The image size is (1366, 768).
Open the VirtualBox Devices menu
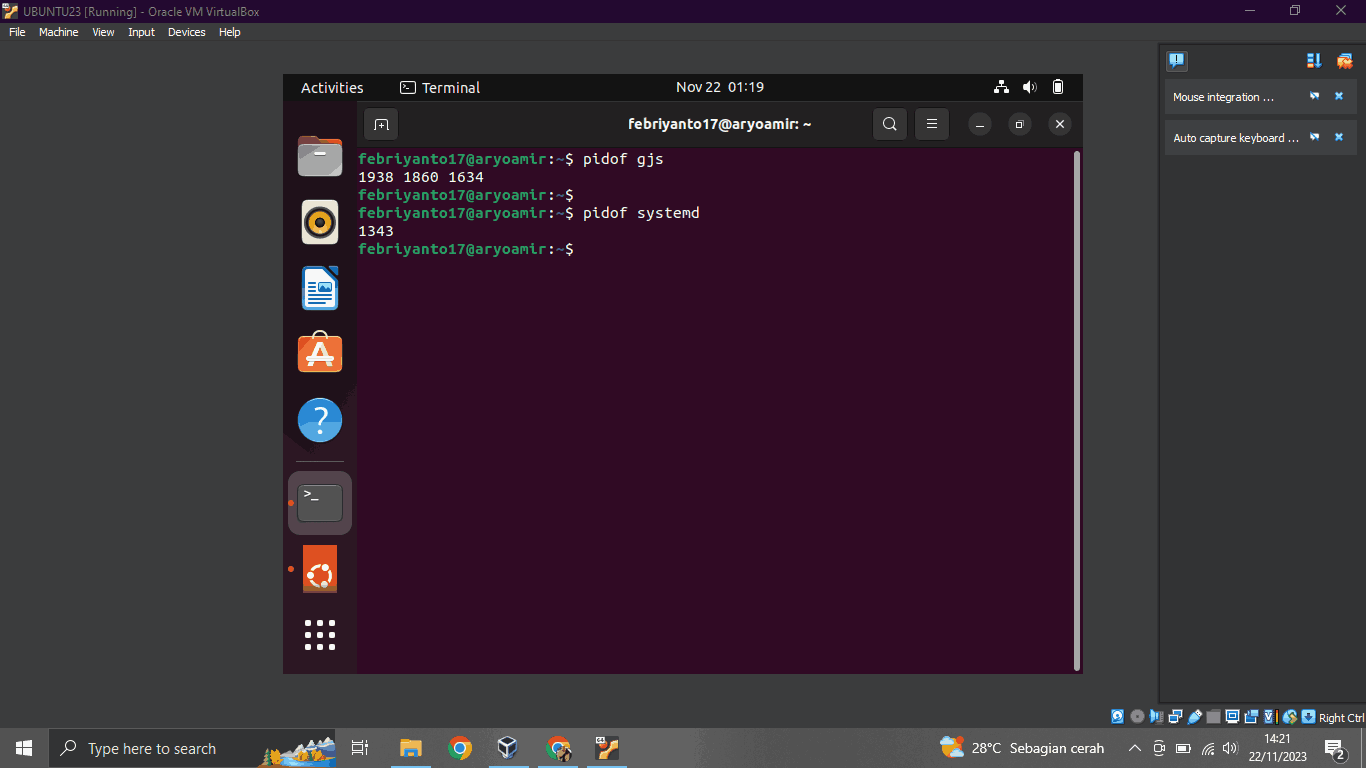point(186,32)
